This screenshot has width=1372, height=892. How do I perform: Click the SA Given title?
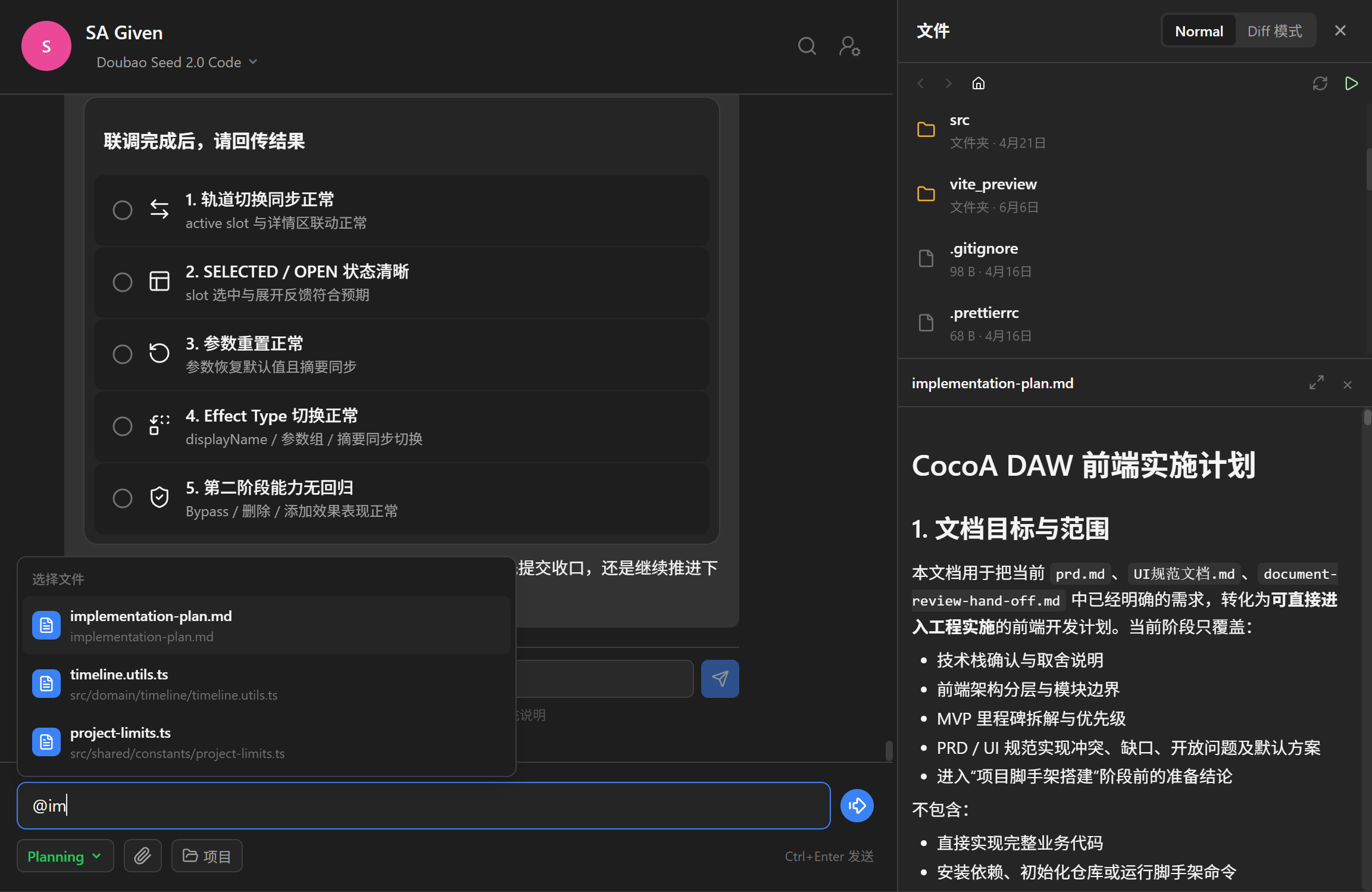[x=124, y=33]
